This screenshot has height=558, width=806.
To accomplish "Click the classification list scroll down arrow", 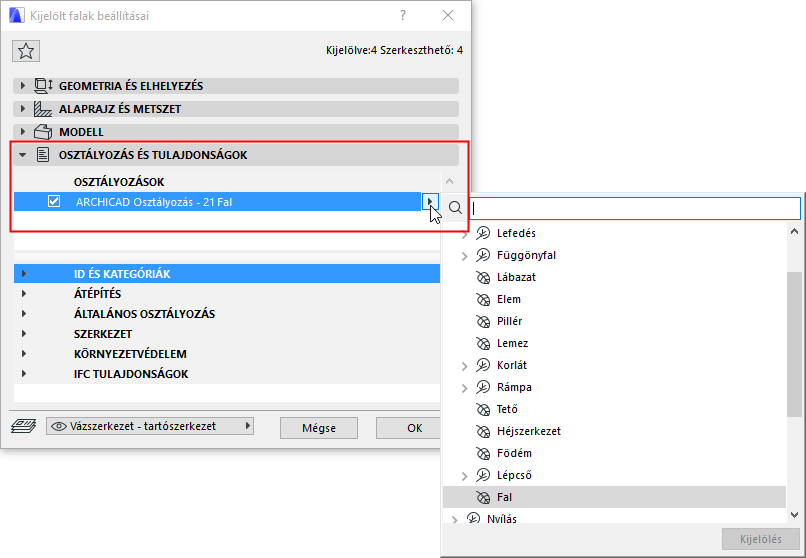I will pos(794,514).
